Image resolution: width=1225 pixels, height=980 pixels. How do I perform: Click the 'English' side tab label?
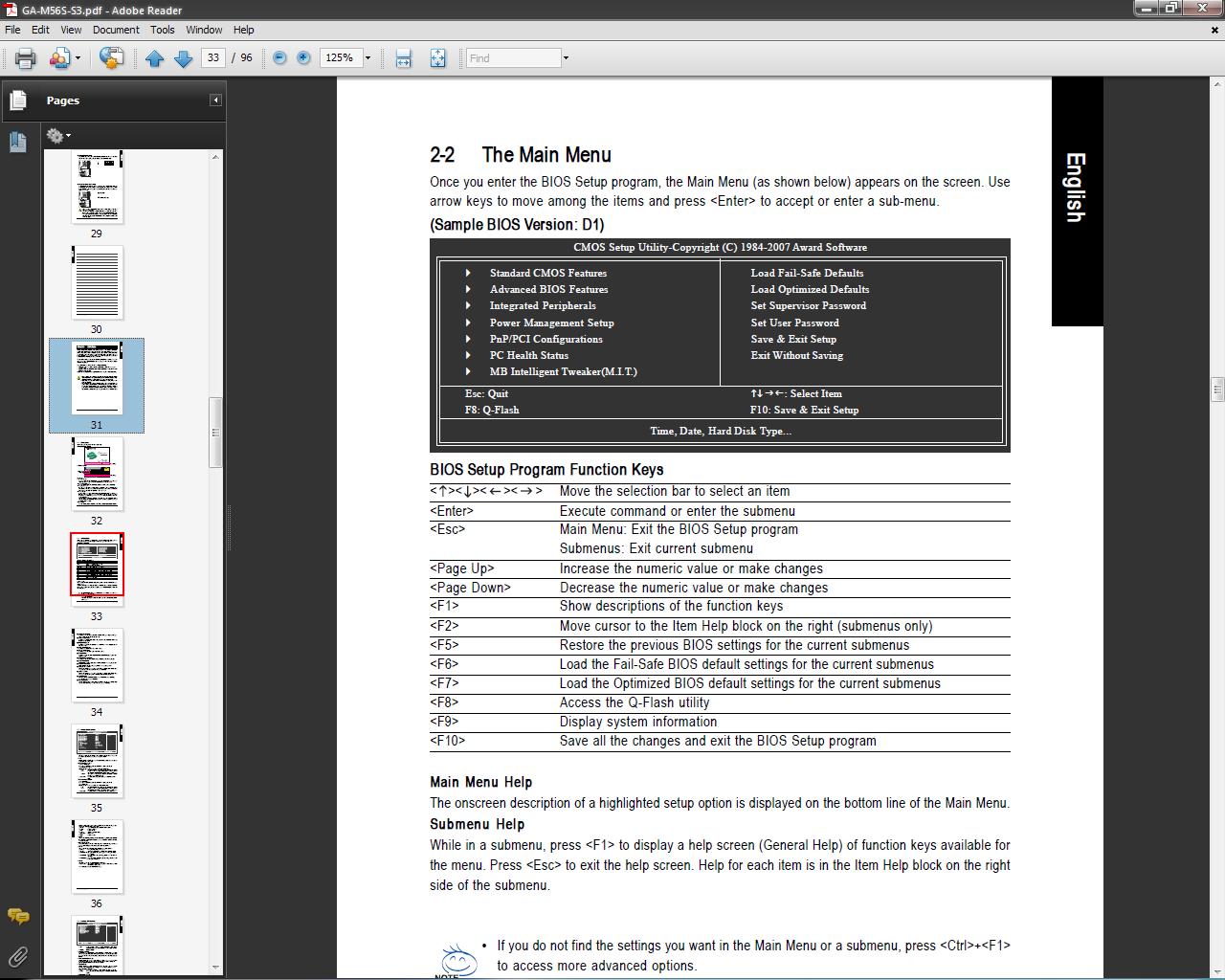coord(1076,188)
